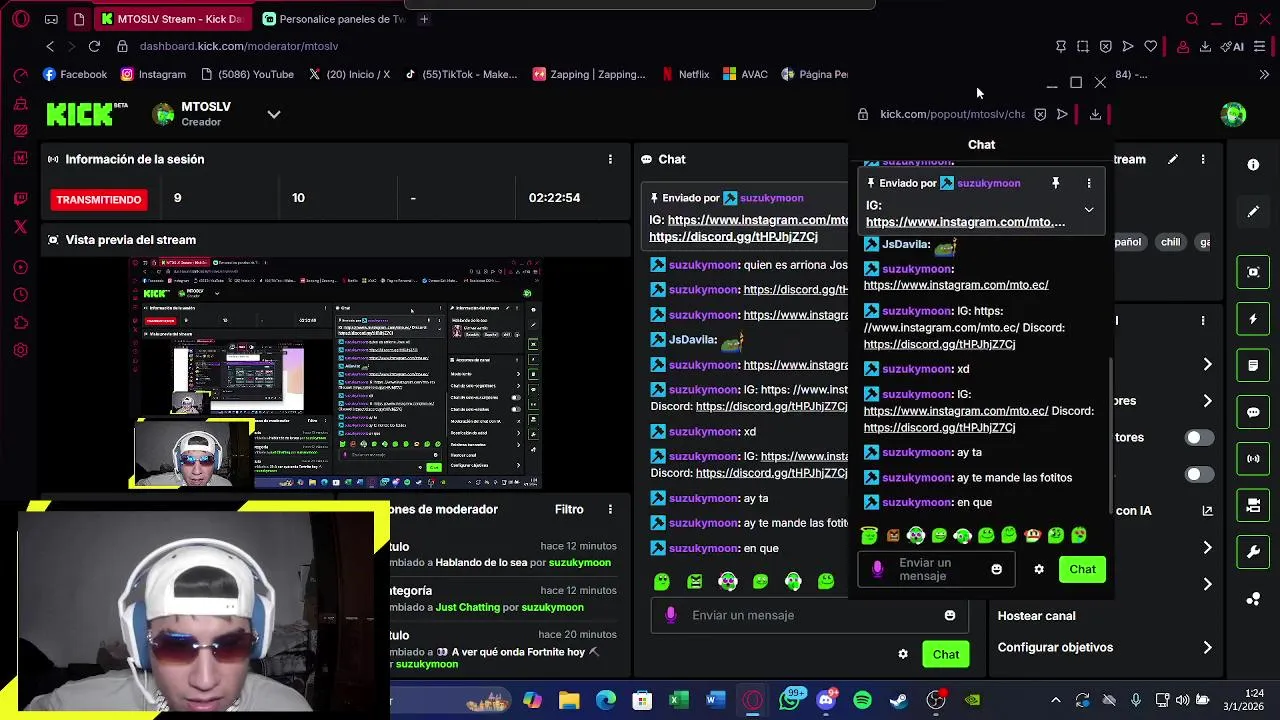The height and width of the screenshot is (720, 1280).
Task: Click the Kick logo
Action: point(86,114)
